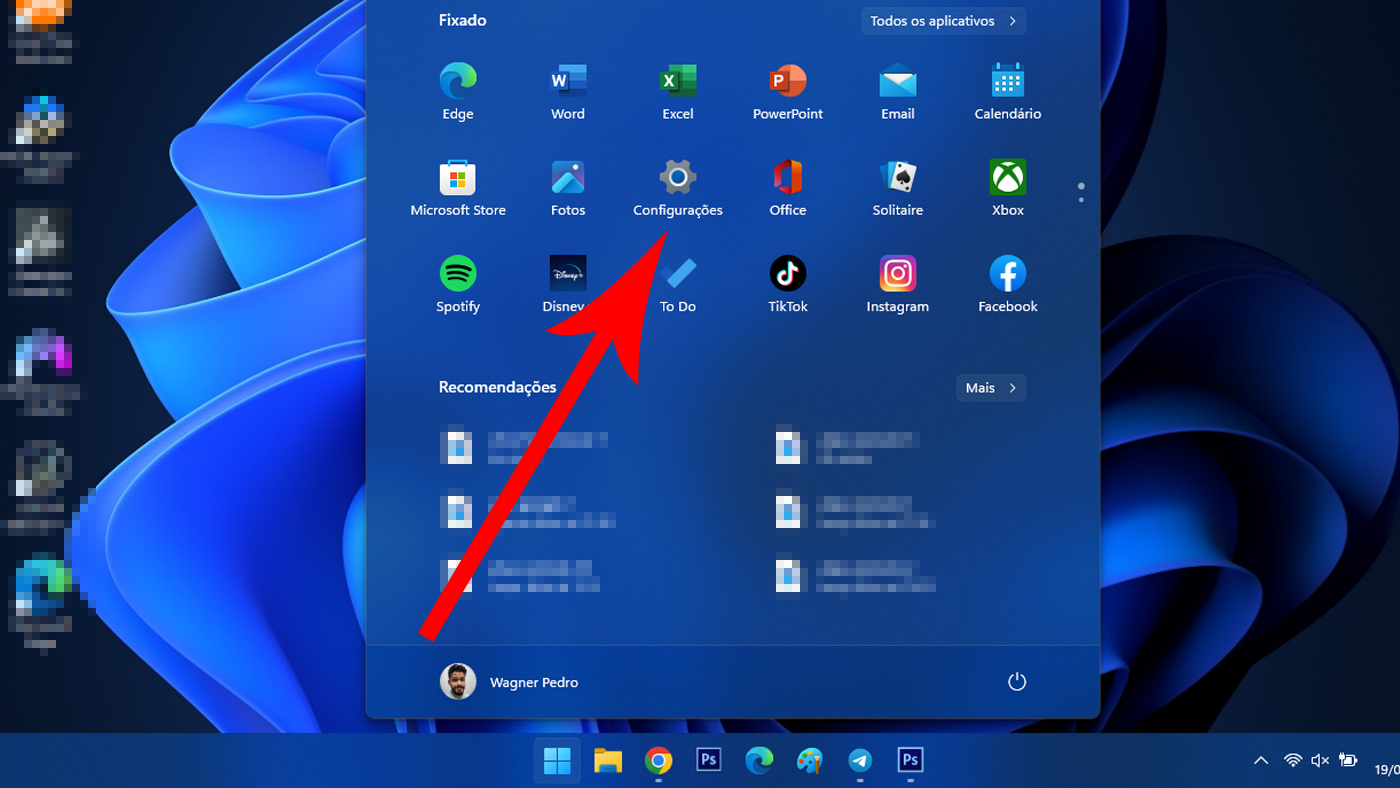Open Wagner Pedro user account menu
Screen dimensions: 1400x788
point(509,682)
